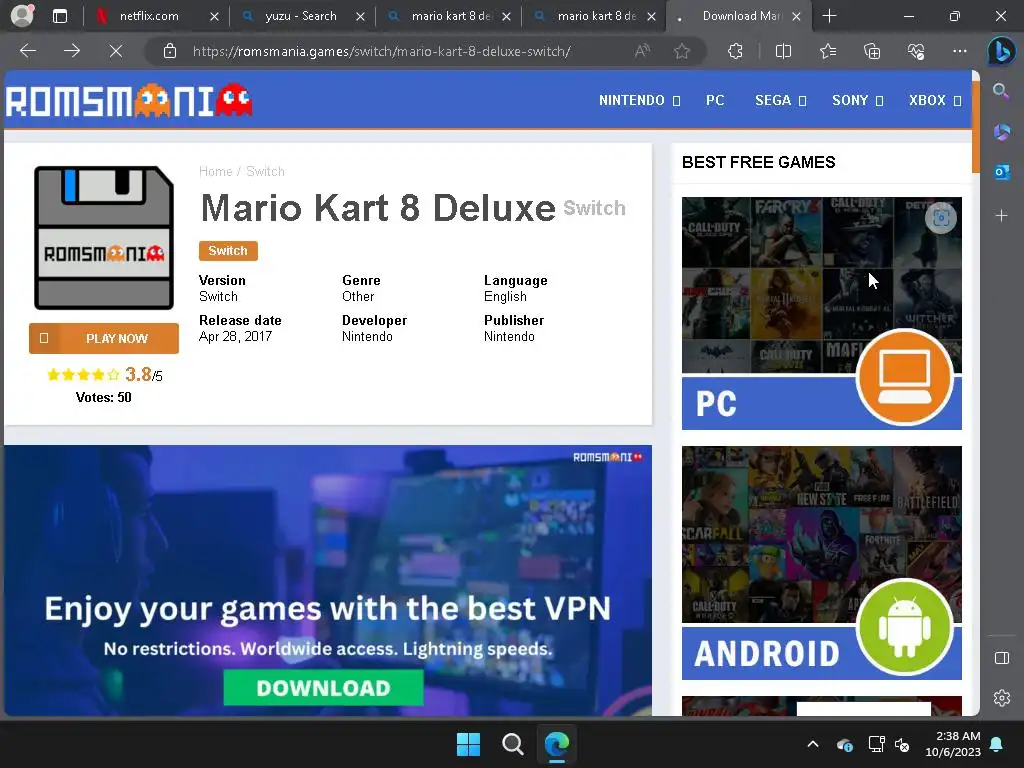Open the notification bell icon
The image size is (1024, 768).
pyautogui.click(x=997, y=744)
